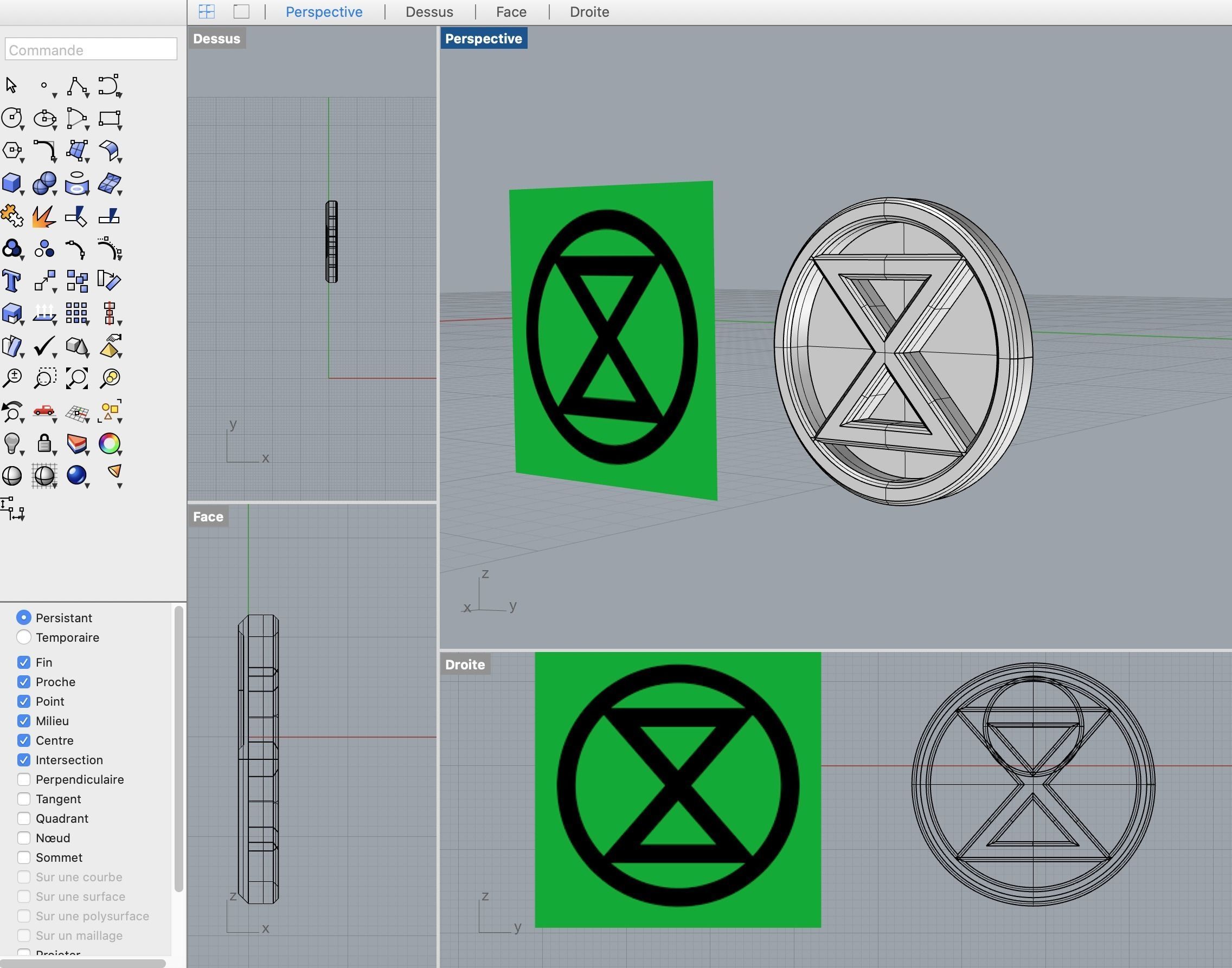Image resolution: width=1232 pixels, height=968 pixels.
Task: Click the Commande input field
Action: [x=91, y=50]
